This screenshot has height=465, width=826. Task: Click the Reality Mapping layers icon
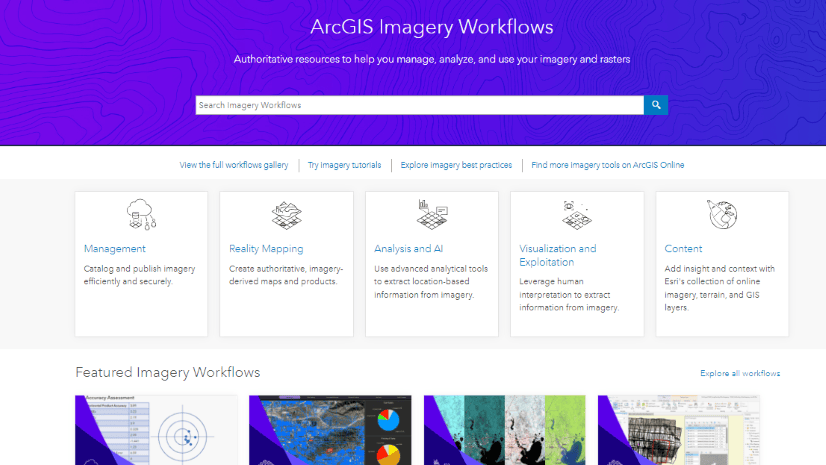(x=287, y=215)
